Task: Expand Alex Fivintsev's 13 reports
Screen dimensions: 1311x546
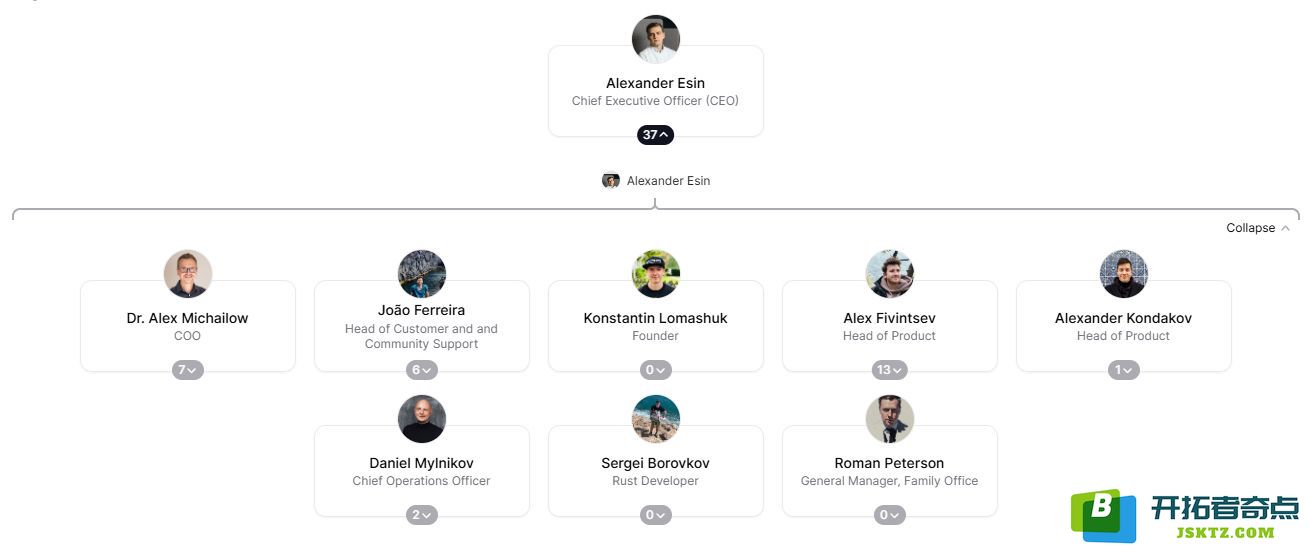Action: click(x=889, y=370)
